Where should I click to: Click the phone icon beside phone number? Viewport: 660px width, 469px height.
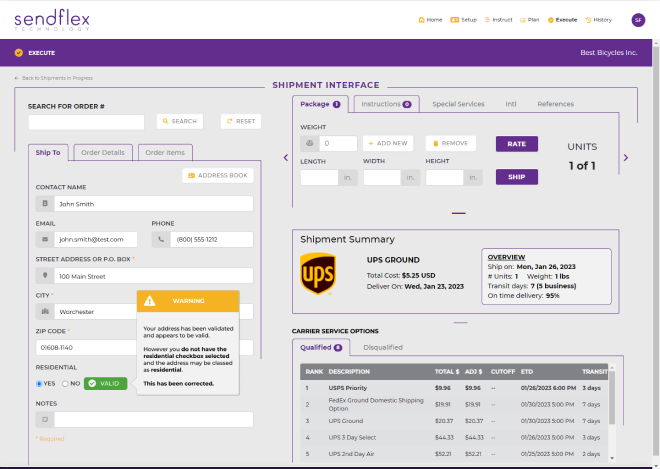162,240
